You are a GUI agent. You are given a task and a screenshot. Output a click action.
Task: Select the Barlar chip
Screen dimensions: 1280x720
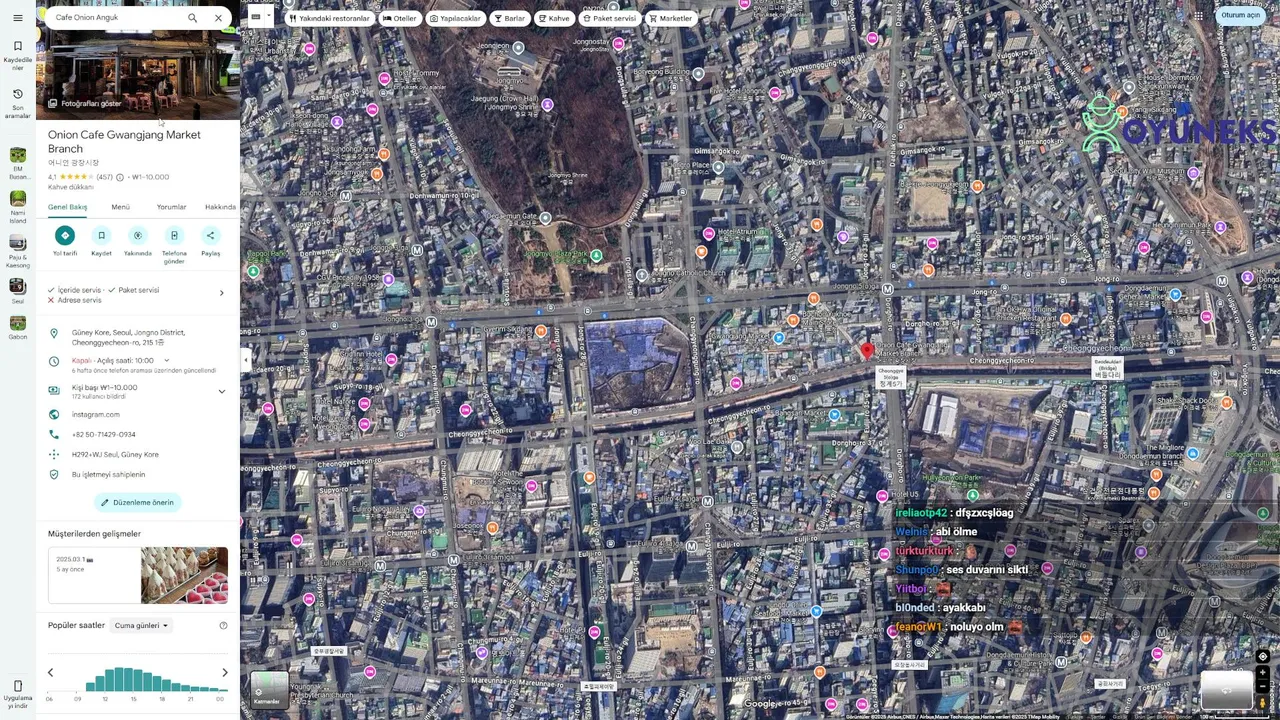(510, 18)
